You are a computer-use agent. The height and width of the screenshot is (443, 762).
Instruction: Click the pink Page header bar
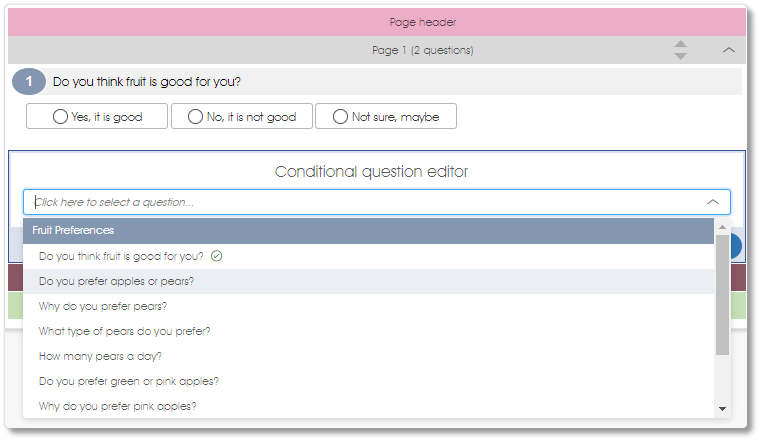click(x=377, y=22)
